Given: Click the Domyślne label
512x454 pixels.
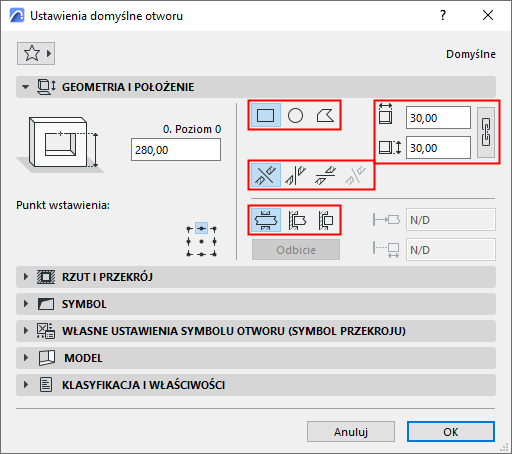Looking at the screenshot, I should point(471,54).
